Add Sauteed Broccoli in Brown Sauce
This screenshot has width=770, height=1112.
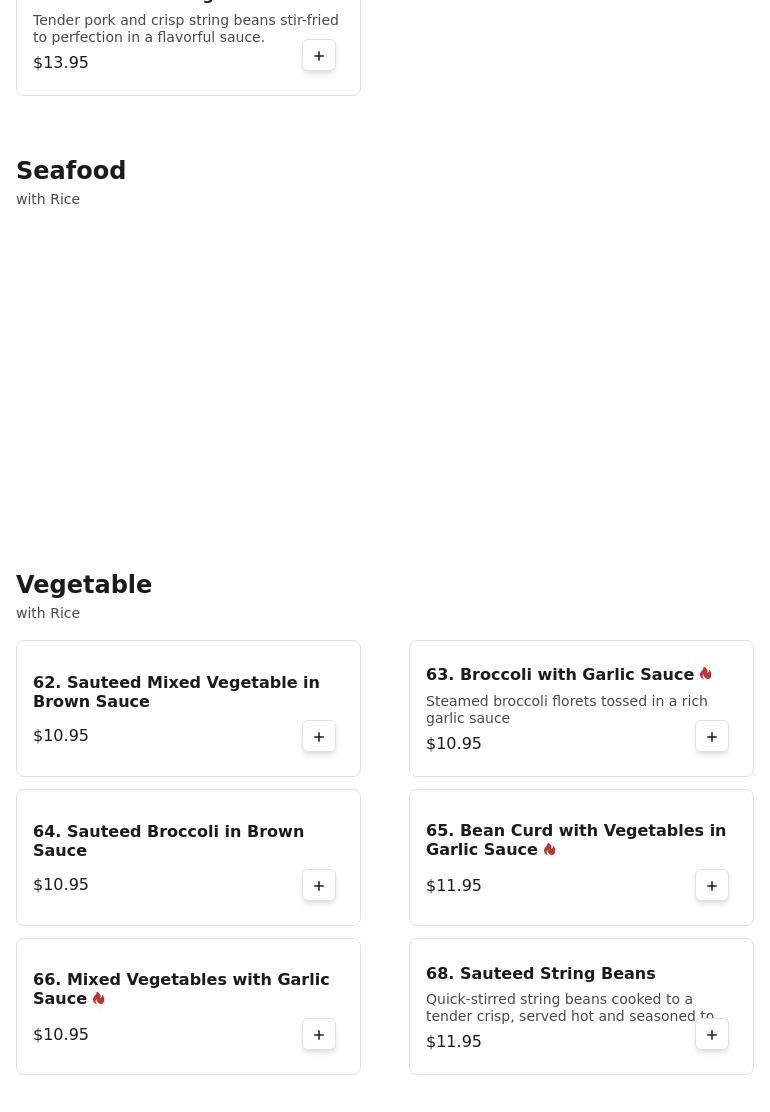319,886
